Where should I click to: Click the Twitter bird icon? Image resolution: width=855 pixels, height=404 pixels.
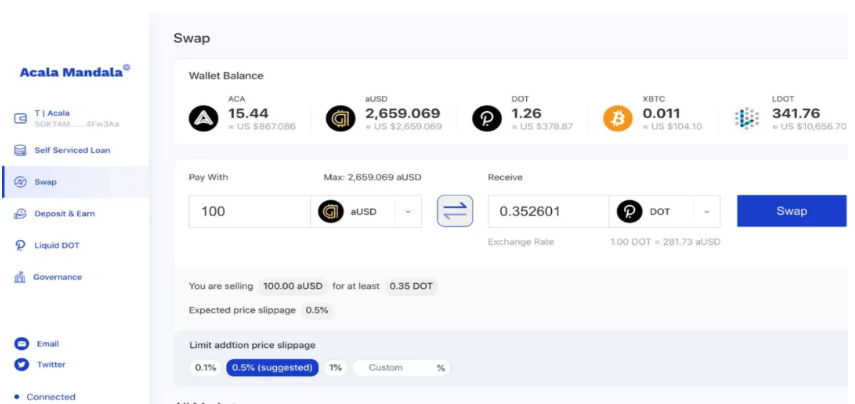tap(21, 365)
